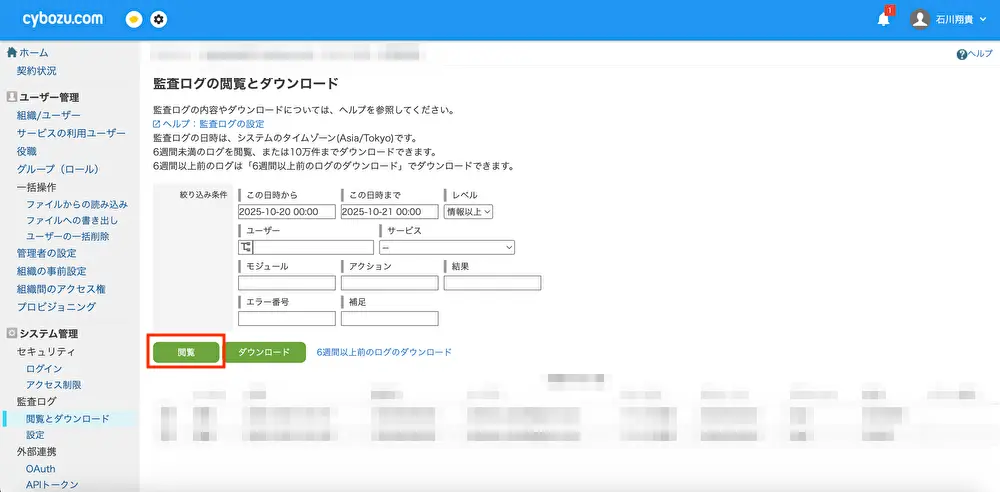Image resolution: width=1000 pixels, height=492 pixels.
Task: Click the この日時まで date field
Action: tap(390, 212)
